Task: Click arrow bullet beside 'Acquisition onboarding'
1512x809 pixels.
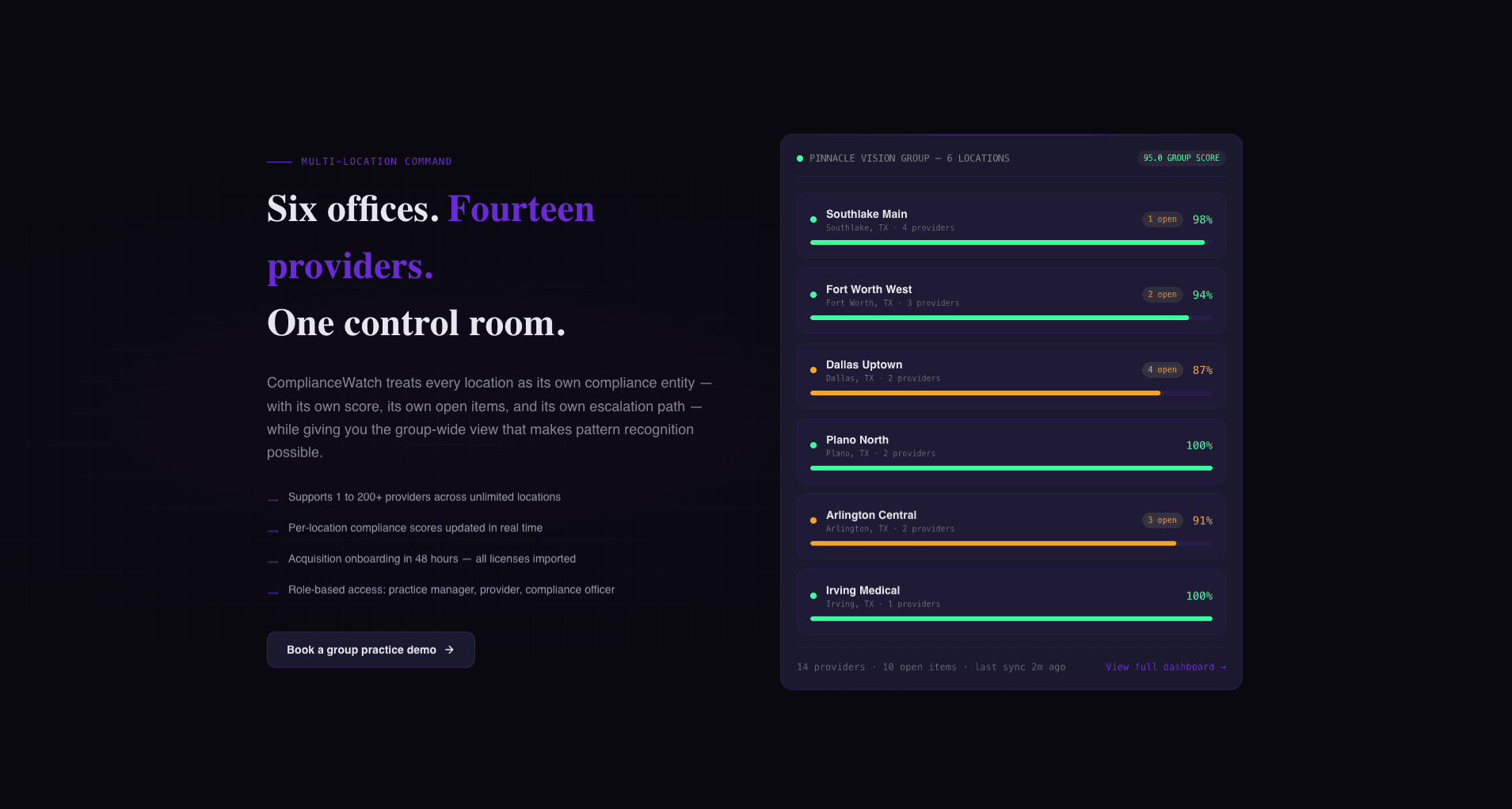Action: pos(272,562)
